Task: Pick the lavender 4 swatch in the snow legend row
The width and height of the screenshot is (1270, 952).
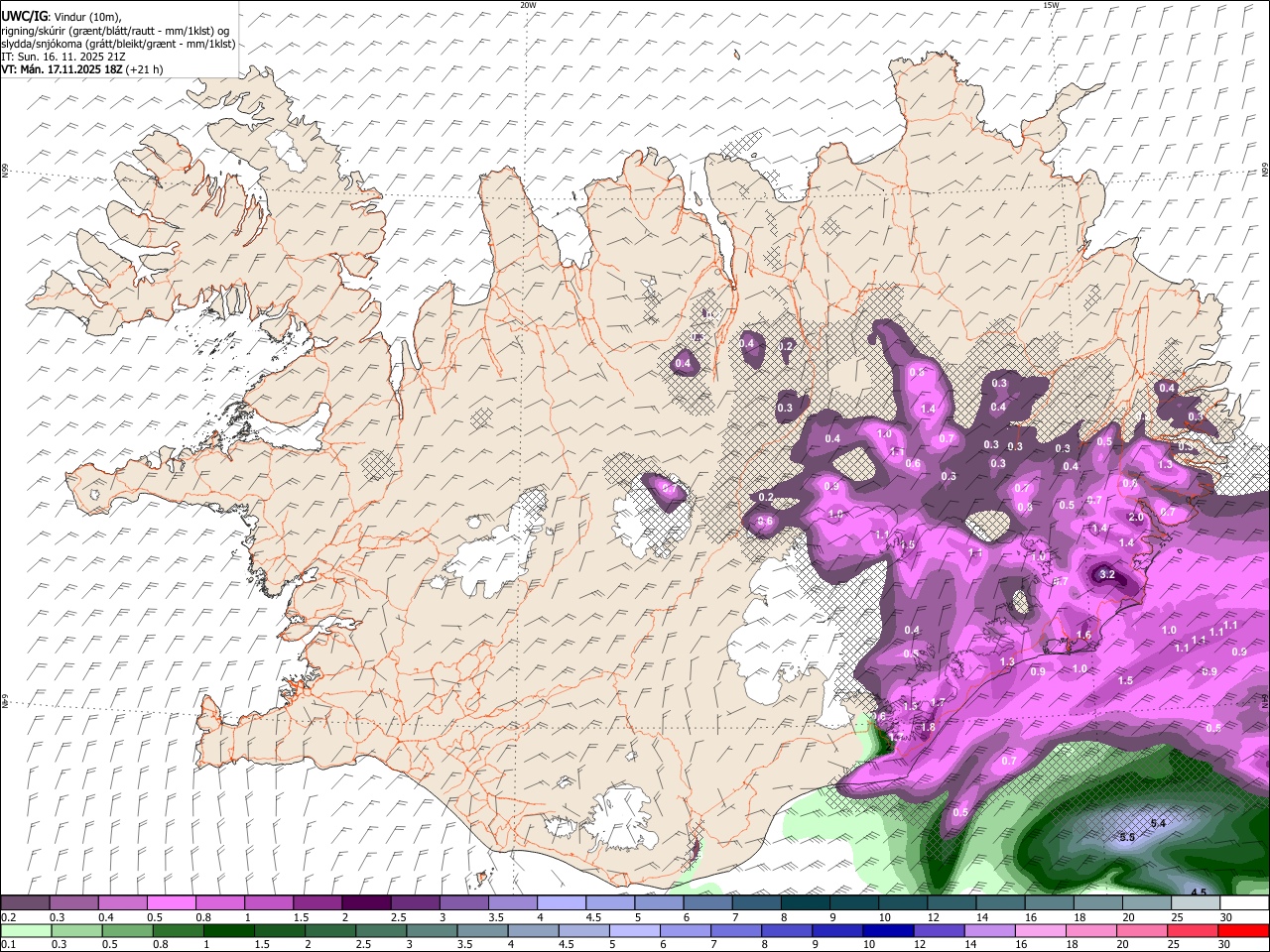Action: tap(561, 902)
